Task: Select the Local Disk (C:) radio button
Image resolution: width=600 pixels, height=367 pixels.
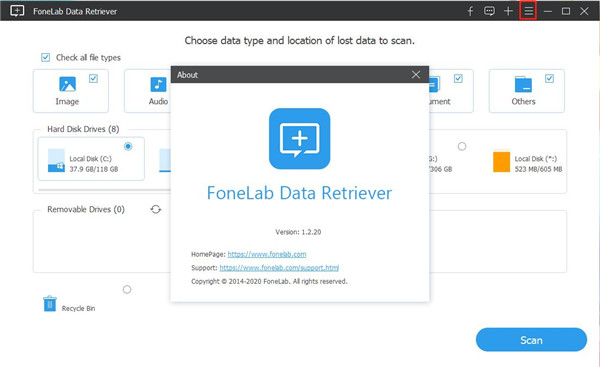Action: pos(128,146)
